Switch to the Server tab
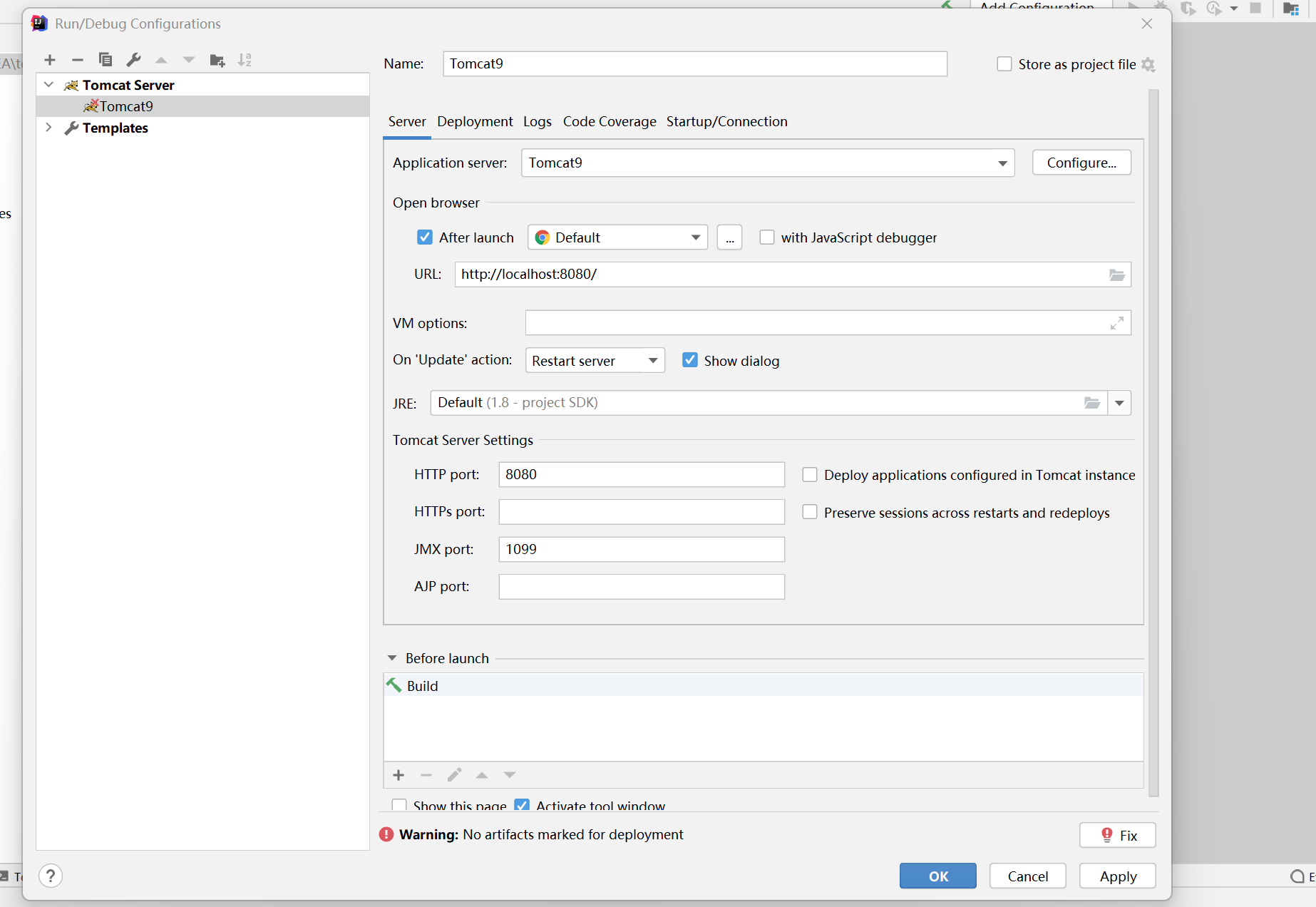Viewport: 1316px width, 907px height. (407, 121)
